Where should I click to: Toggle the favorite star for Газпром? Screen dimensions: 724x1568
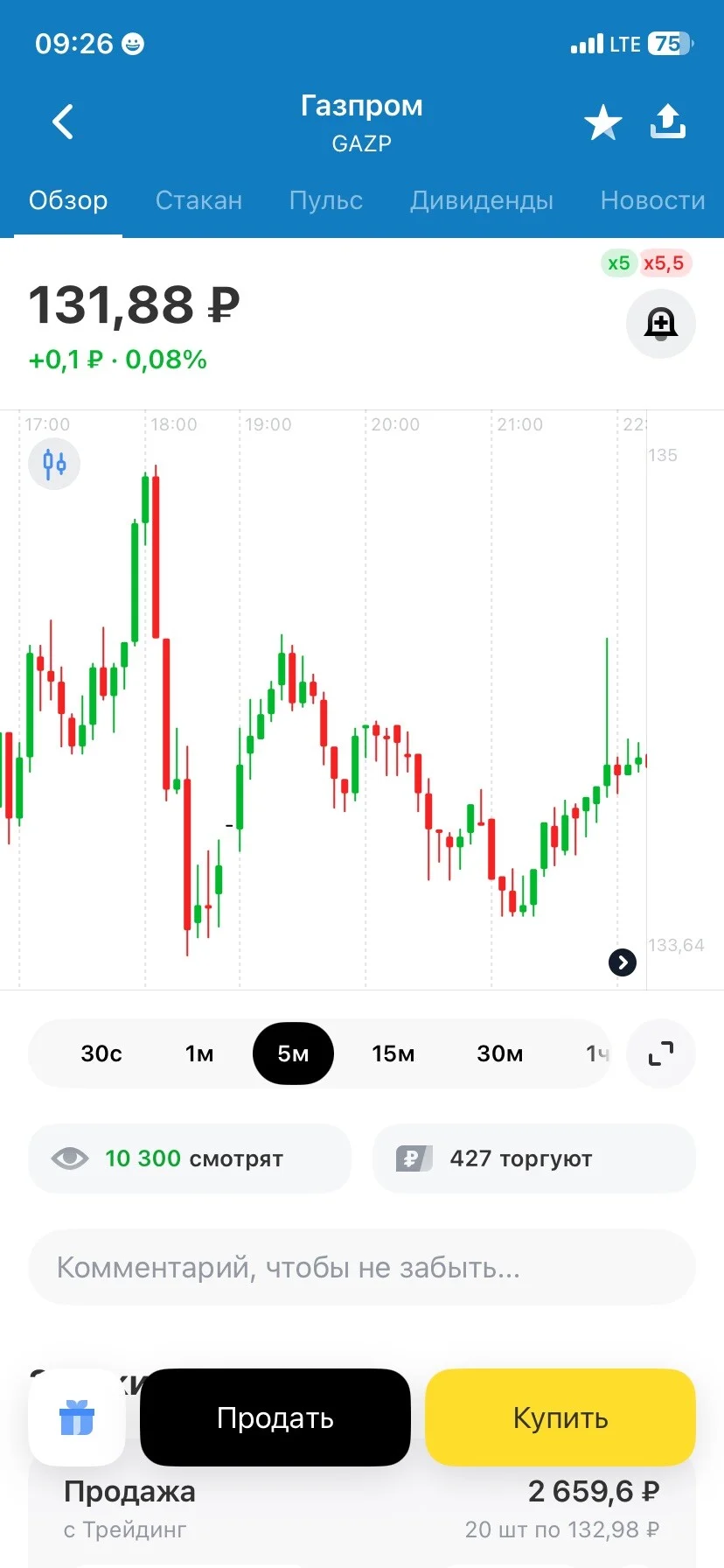(x=602, y=122)
